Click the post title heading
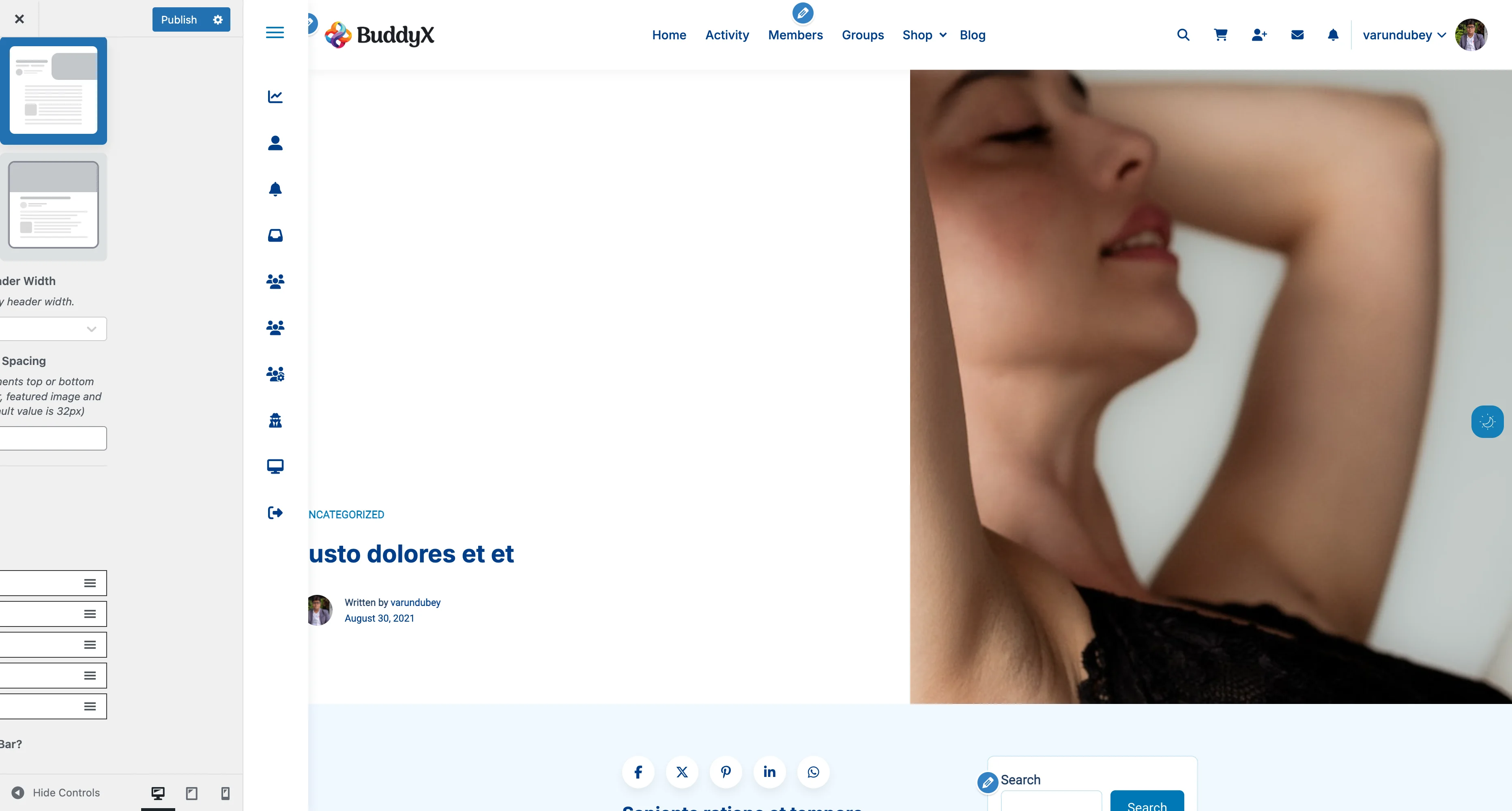 411,554
